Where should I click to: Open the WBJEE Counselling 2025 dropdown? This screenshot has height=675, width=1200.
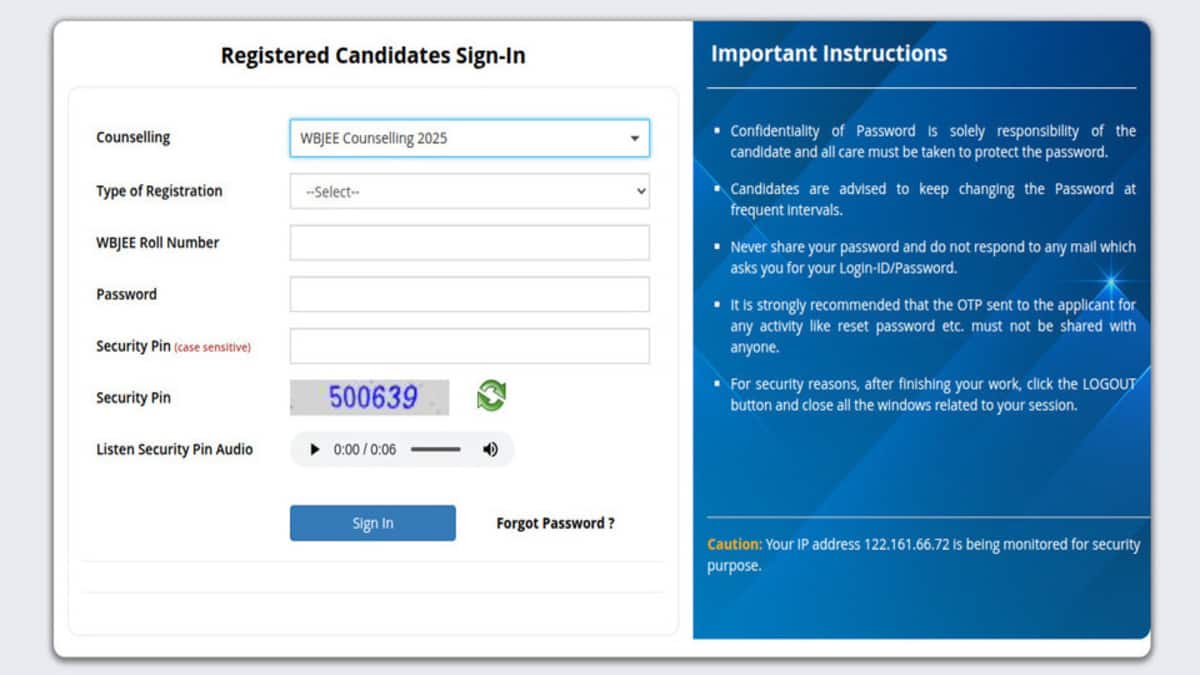point(469,138)
